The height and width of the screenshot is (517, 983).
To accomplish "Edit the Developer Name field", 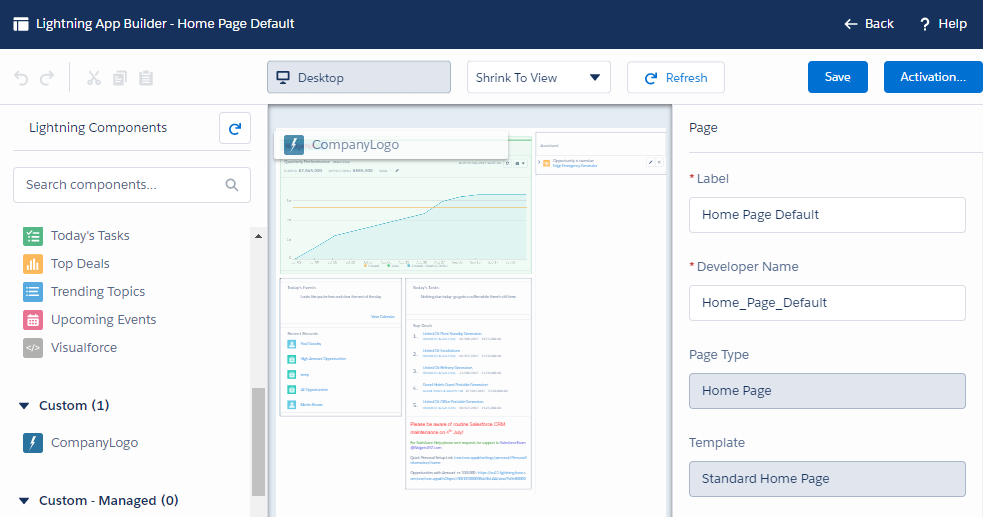I will tap(827, 303).
